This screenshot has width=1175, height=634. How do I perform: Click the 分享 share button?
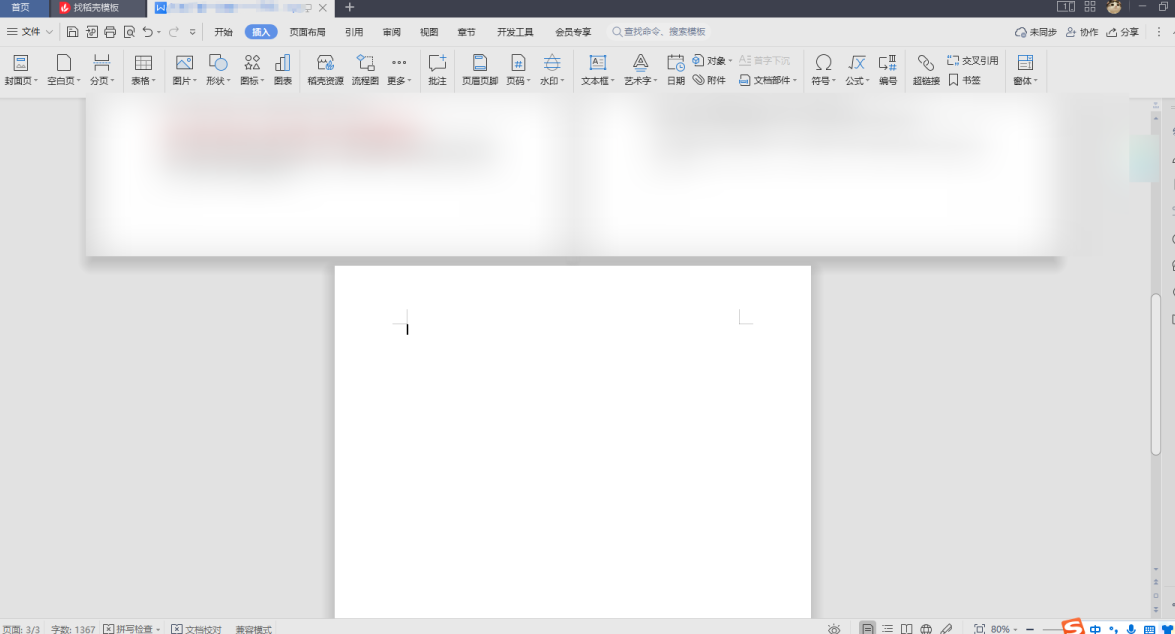[x=1122, y=32]
